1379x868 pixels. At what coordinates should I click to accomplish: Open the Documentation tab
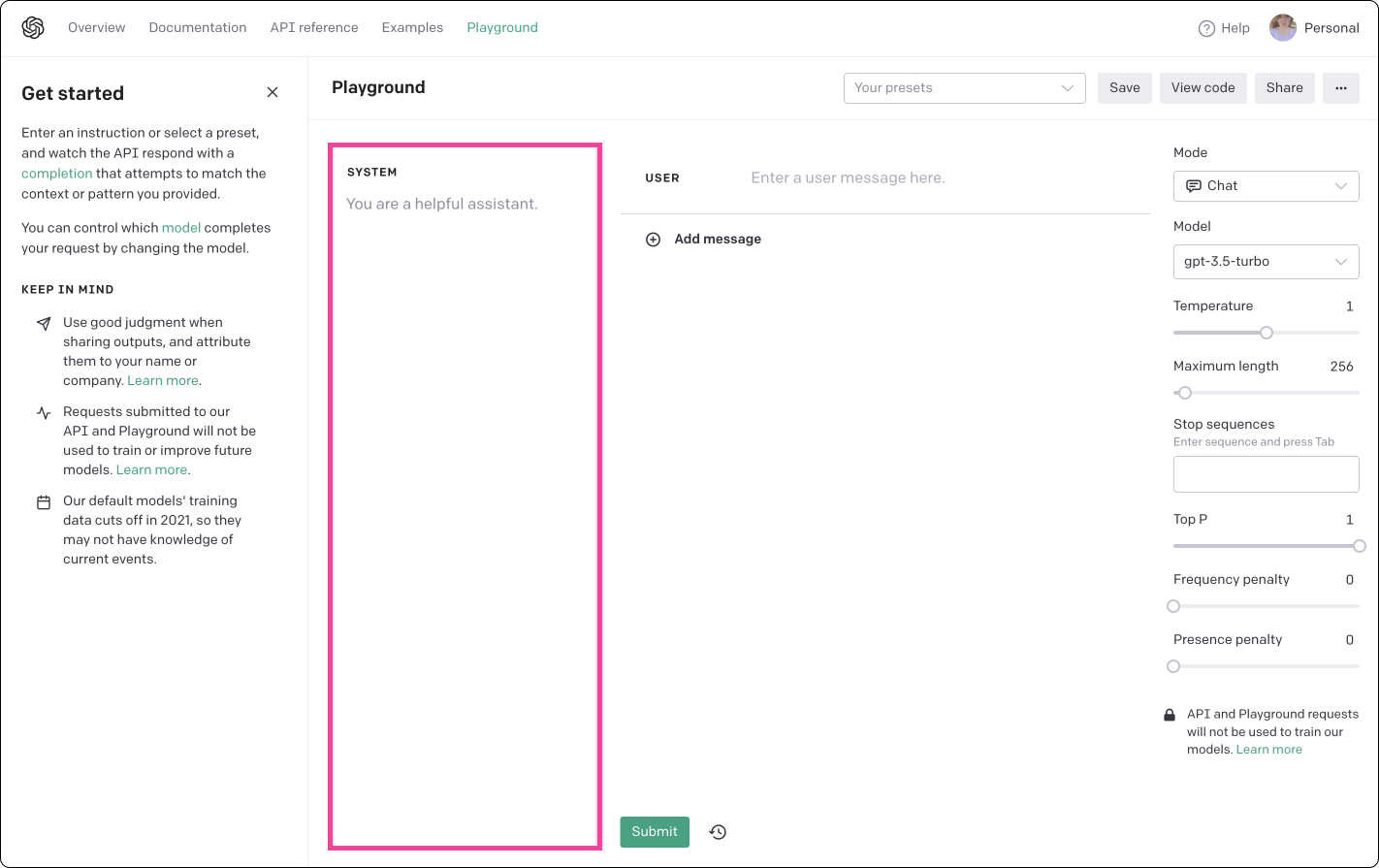[198, 27]
